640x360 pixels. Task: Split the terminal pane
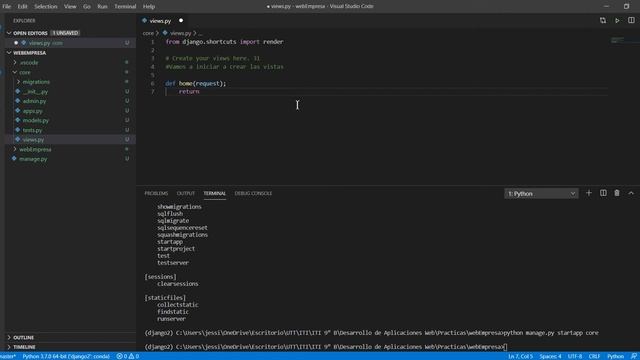(x=603, y=193)
